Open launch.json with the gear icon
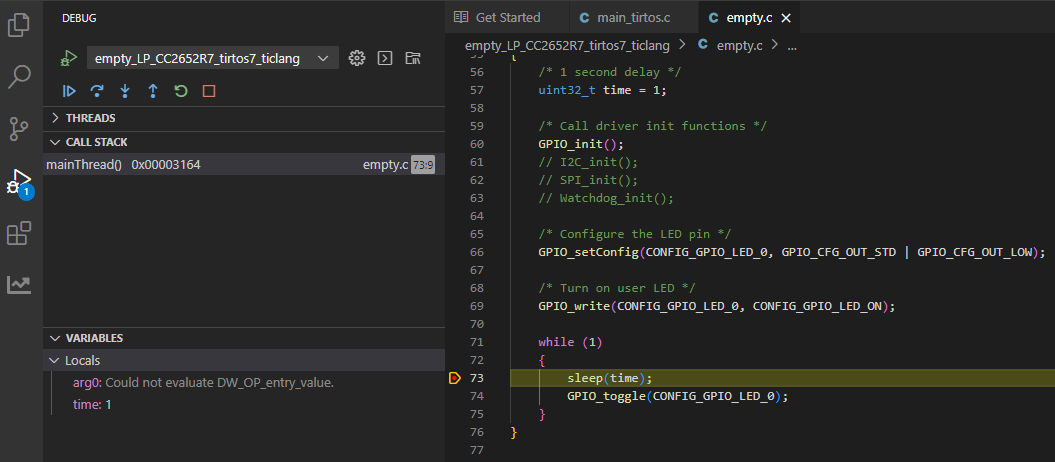The height and width of the screenshot is (462, 1055). pos(356,59)
